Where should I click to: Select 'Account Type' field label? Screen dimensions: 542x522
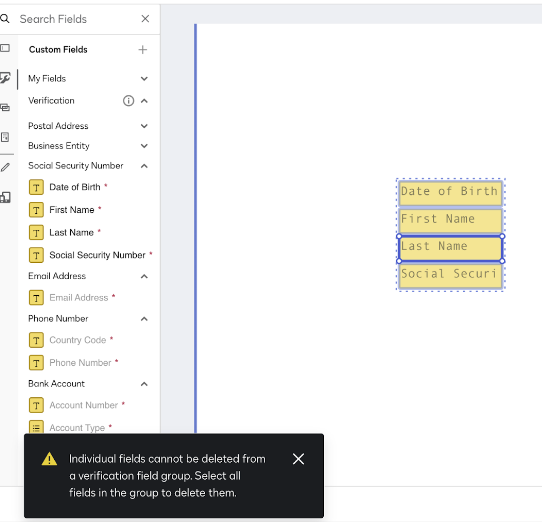(77, 428)
